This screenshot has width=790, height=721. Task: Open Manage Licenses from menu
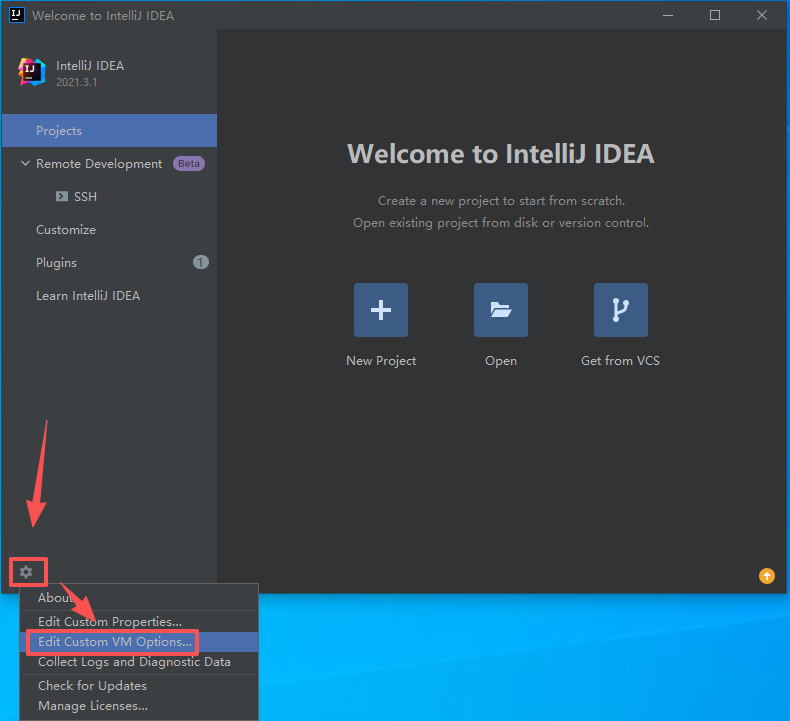(139, 706)
